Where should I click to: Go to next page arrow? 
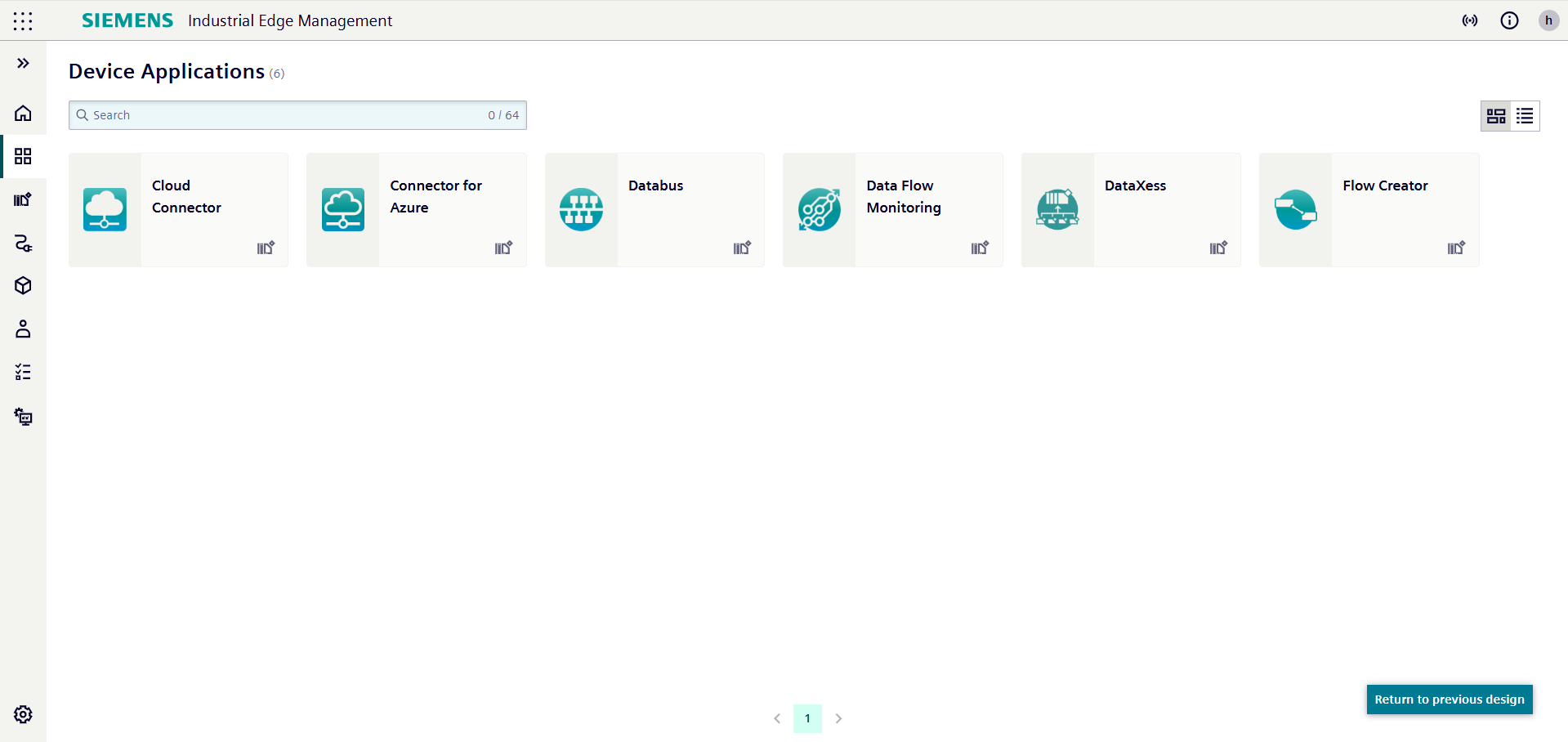[x=838, y=718]
